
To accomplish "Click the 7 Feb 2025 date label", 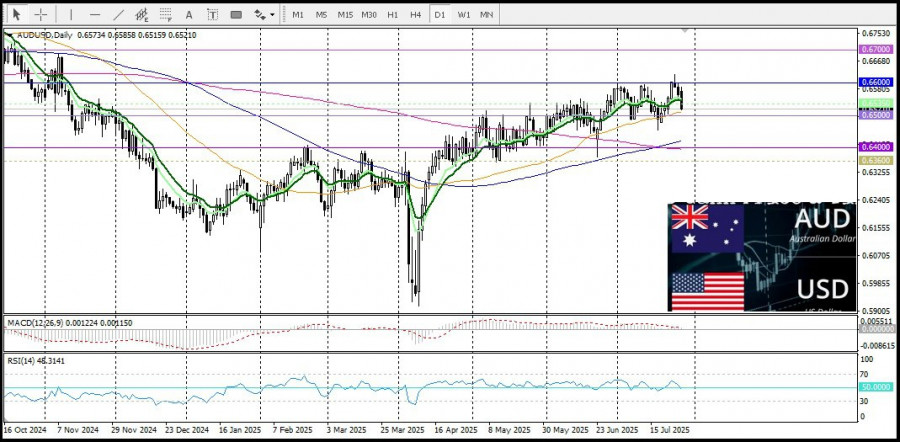I will [x=295, y=430].
